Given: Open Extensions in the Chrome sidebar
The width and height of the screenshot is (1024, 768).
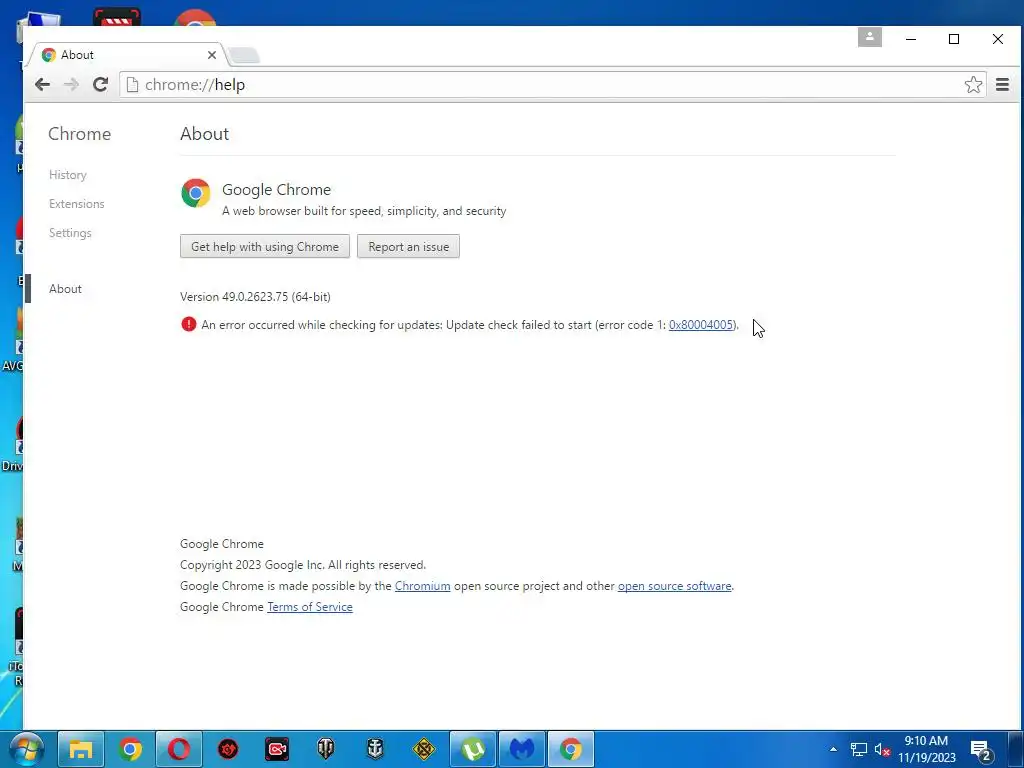Looking at the screenshot, I should point(76,204).
